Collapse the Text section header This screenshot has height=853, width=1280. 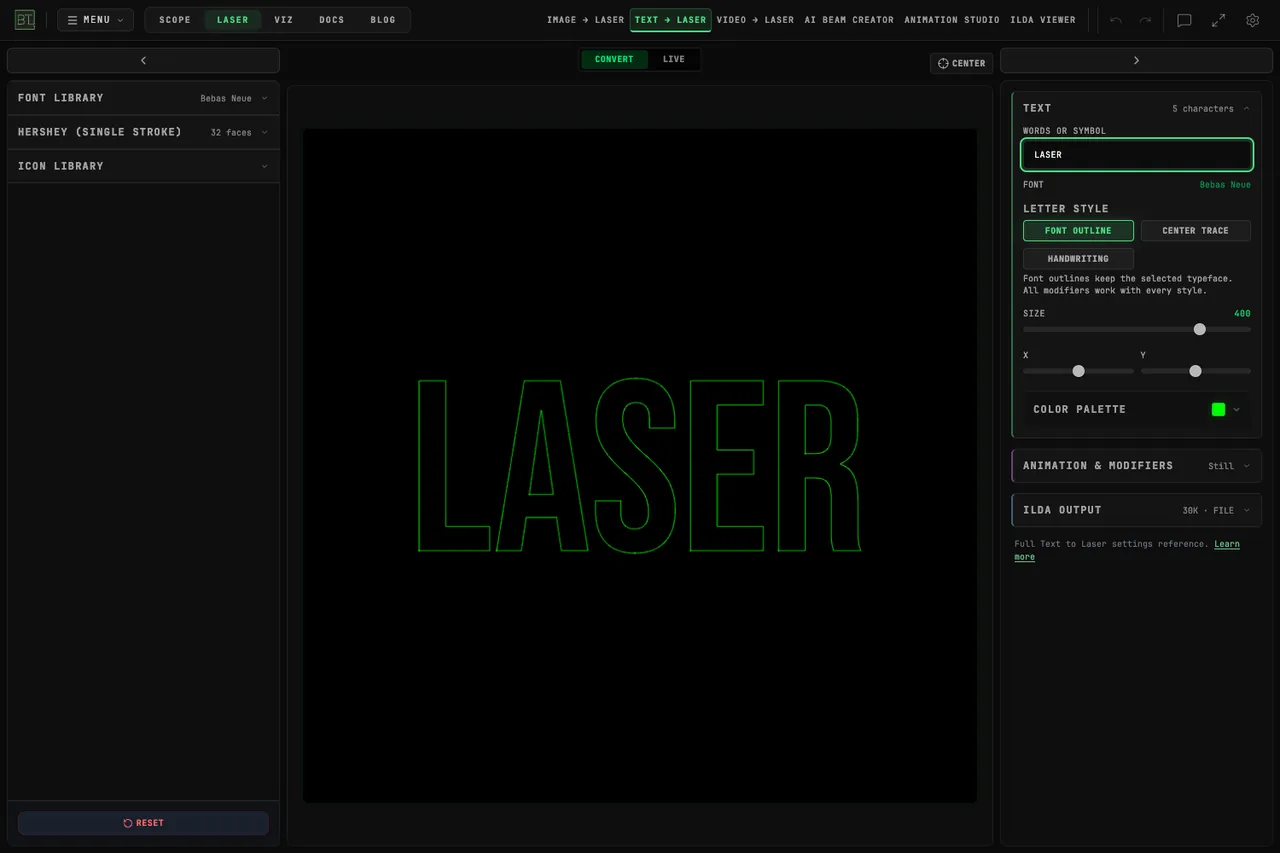[1137, 108]
